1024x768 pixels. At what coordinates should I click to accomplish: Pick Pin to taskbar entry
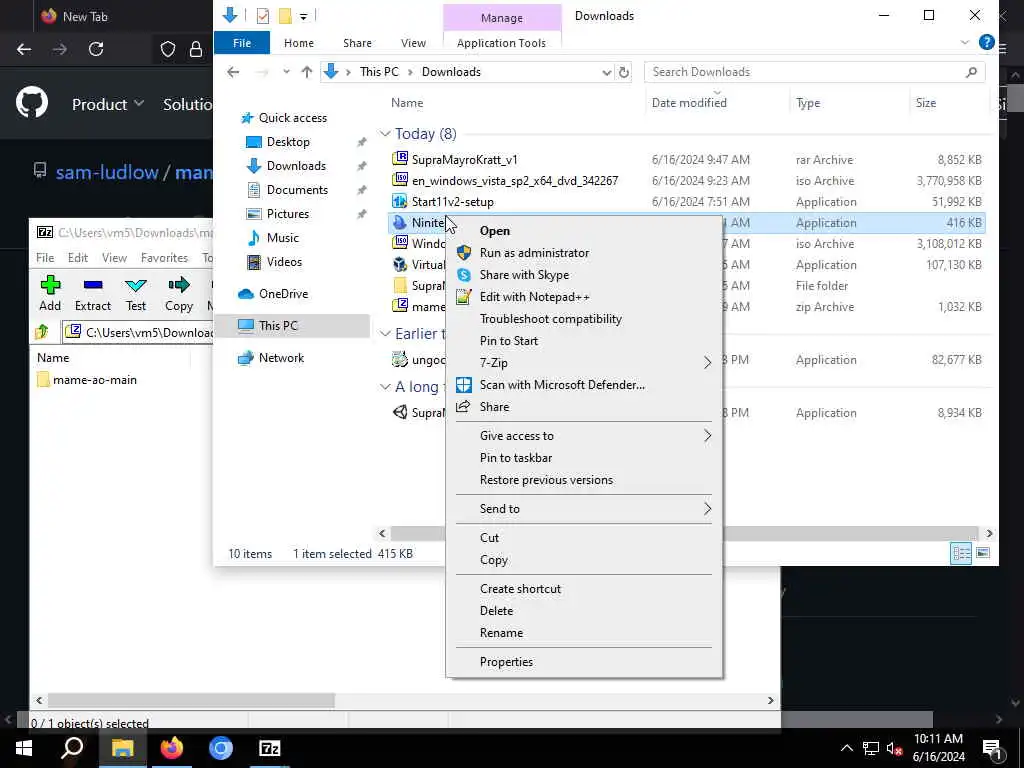click(516, 458)
